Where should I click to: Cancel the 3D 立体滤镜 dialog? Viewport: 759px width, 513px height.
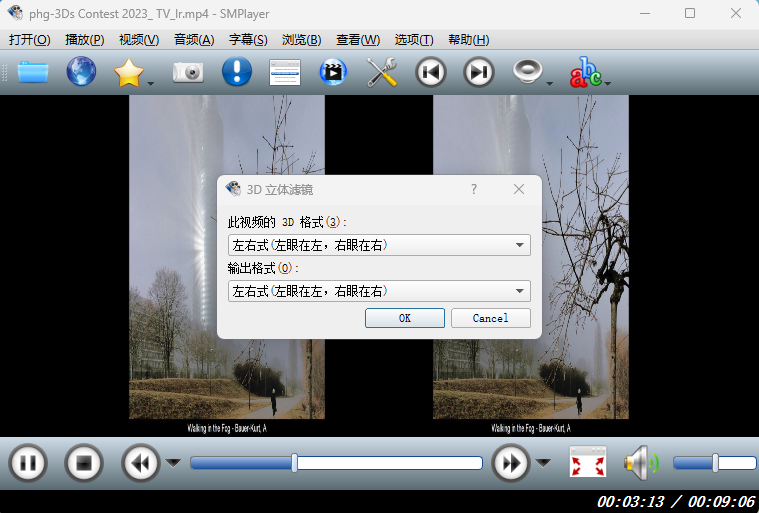pos(491,318)
